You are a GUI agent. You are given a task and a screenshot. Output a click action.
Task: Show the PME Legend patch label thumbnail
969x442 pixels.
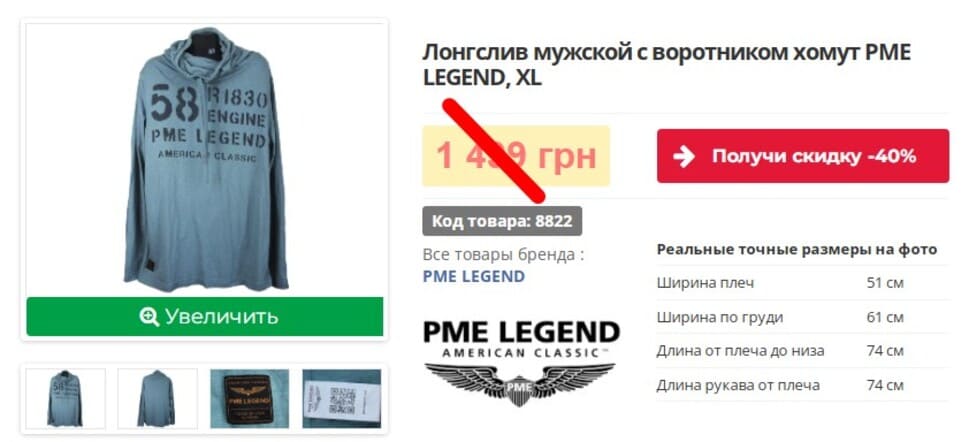(x=249, y=398)
